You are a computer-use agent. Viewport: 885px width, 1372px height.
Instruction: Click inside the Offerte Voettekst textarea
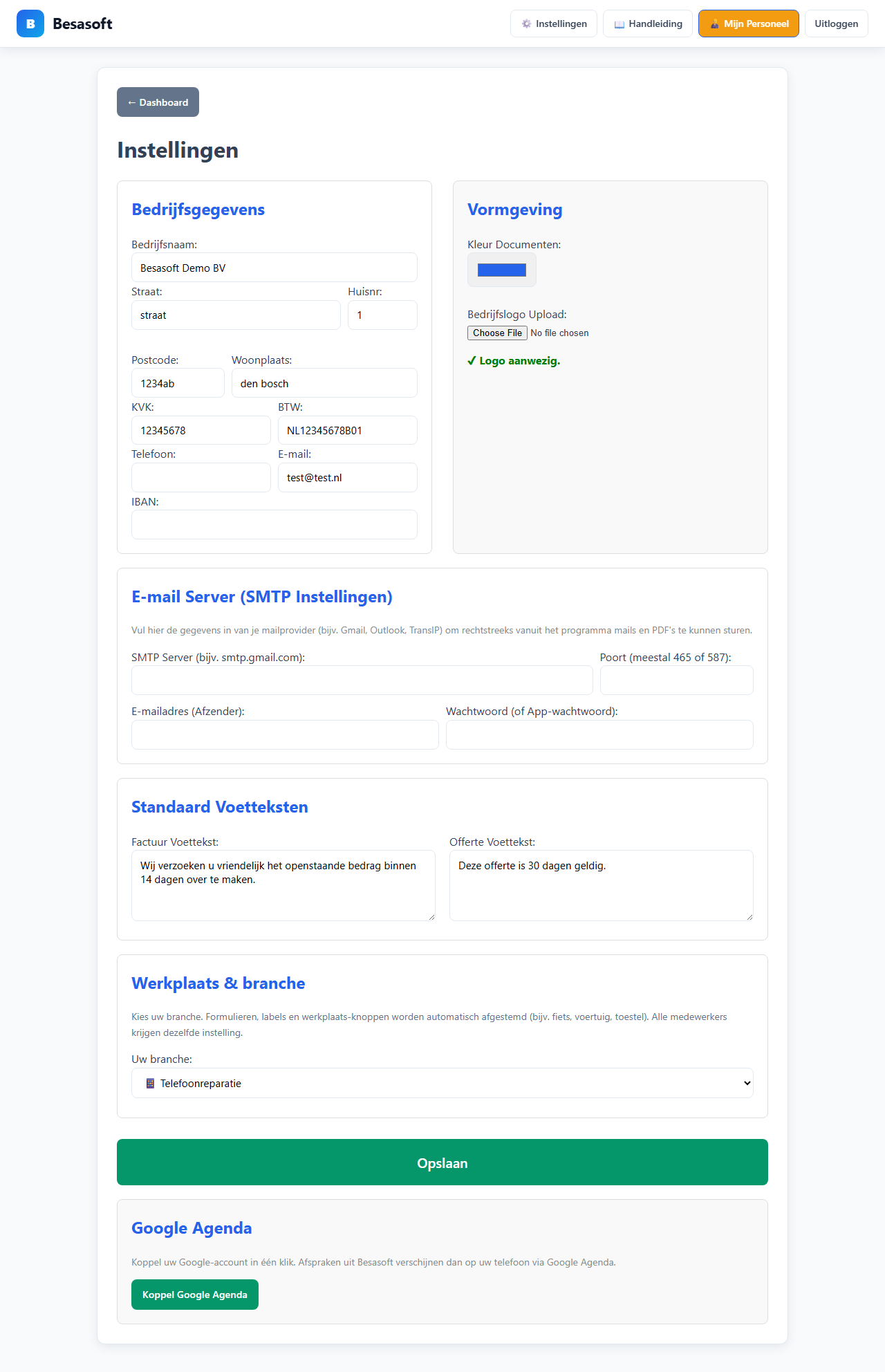(x=602, y=885)
